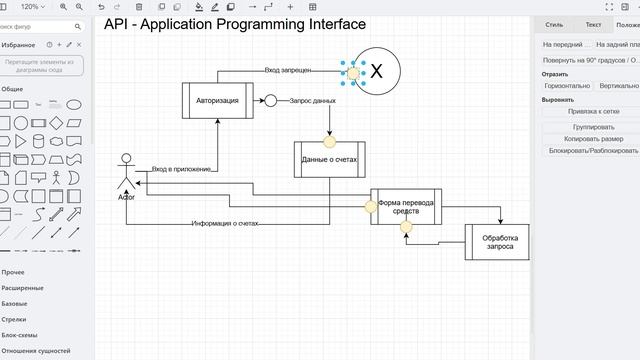The width and height of the screenshot is (640, 360).
Task: Delete selected element with trash icon
Action: coord(139,7)
